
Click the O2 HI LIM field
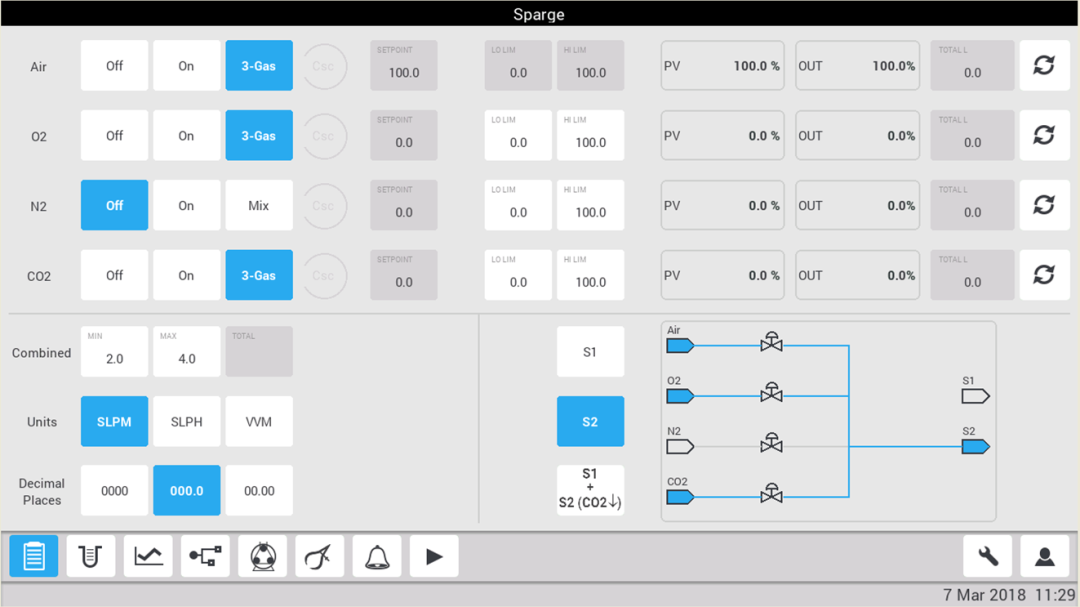pos(590,136)
